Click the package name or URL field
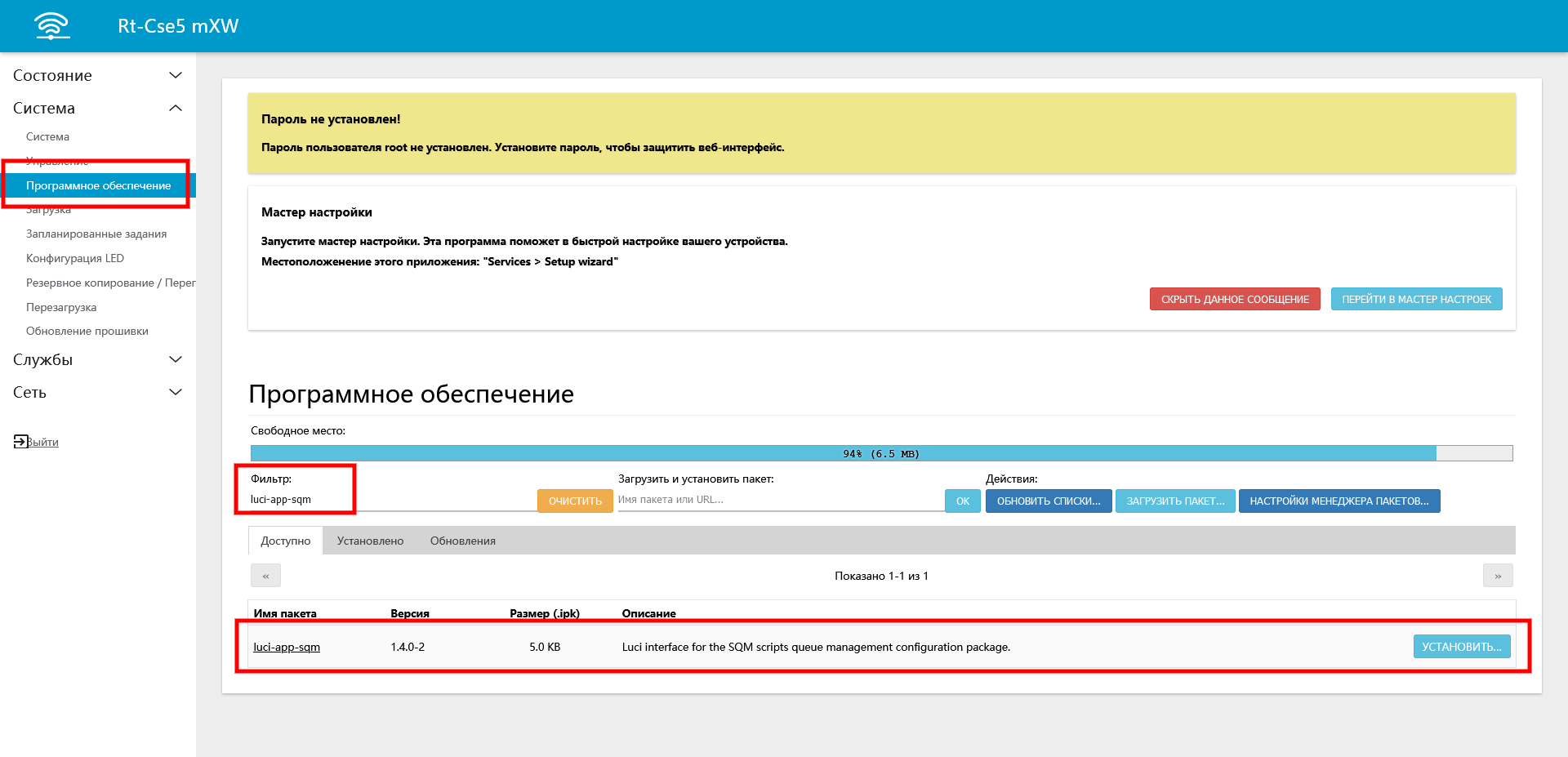Viewport: 1568px width, 757px height. (x=780, y=500)
